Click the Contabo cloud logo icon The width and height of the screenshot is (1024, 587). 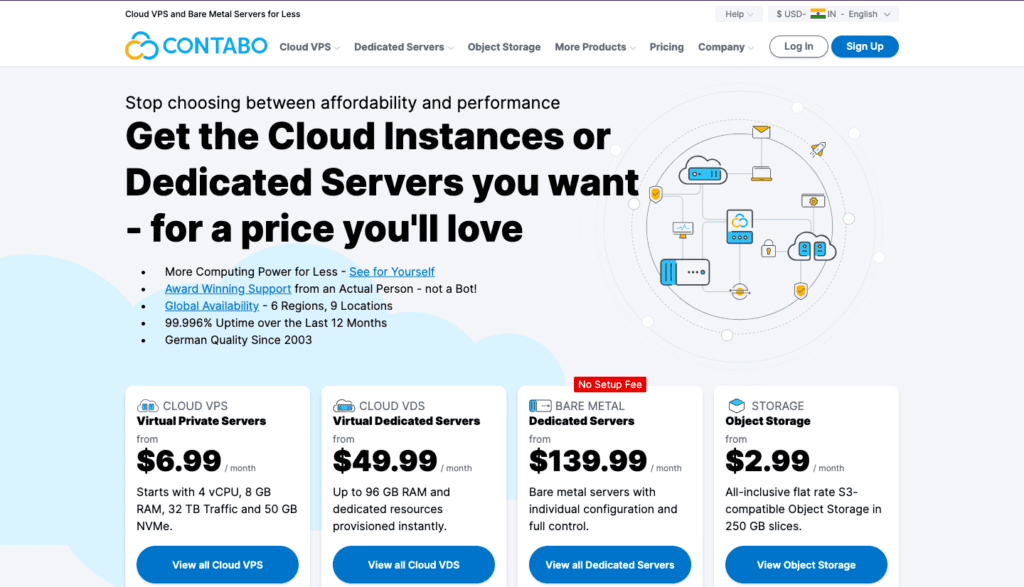click(x=142, y=46)
